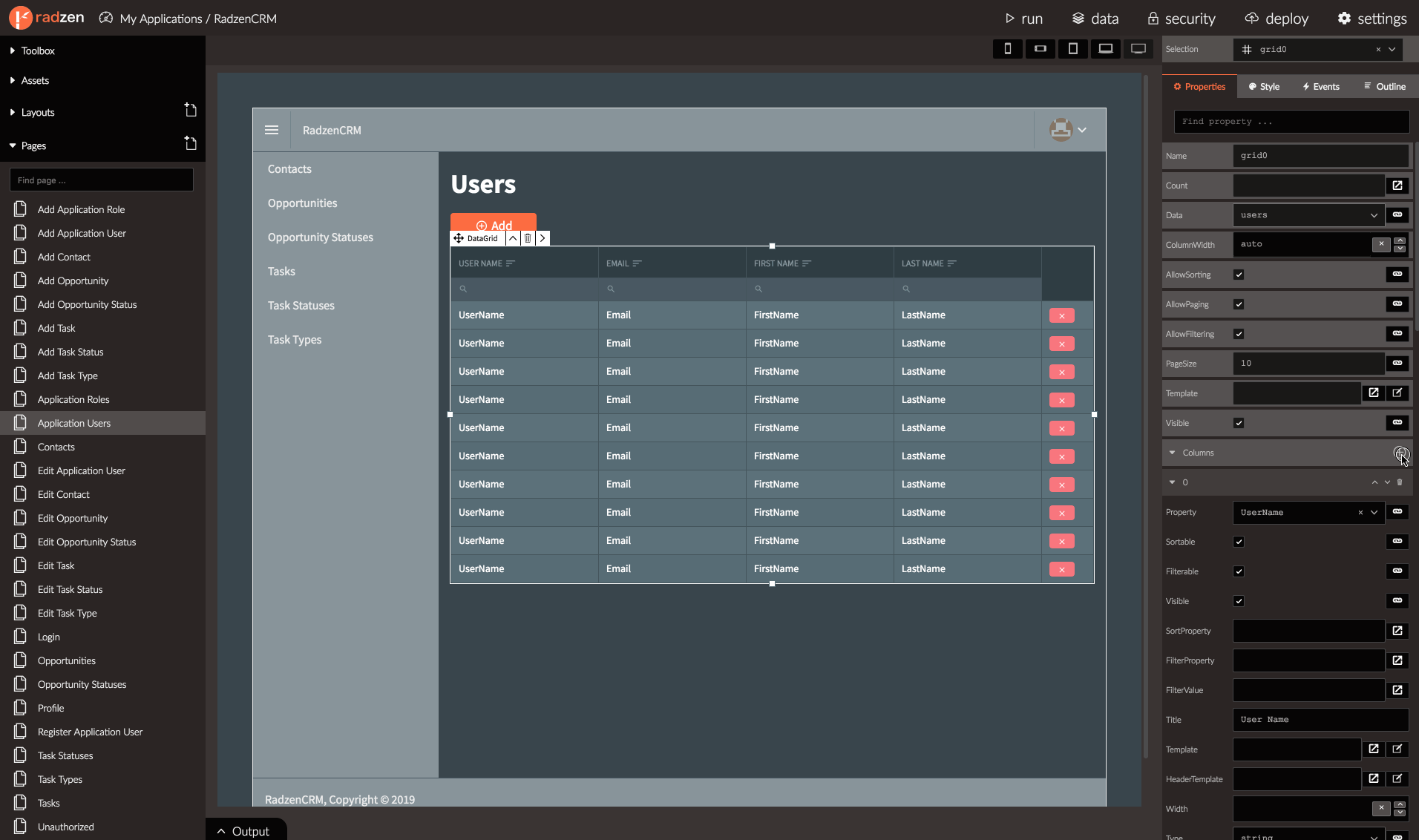Open the Selection grid0 dropdown
The width and height of the screenshot is (1419, 840).
[x=1392, y=49]
